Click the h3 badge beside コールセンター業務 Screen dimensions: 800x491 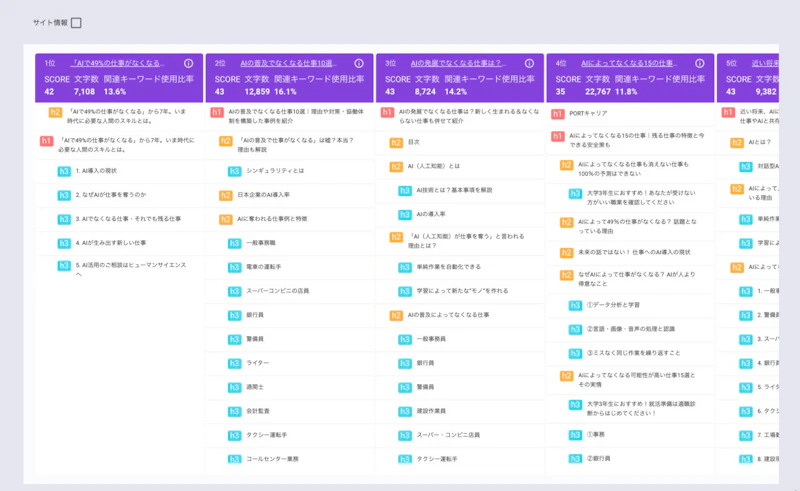[x=234, y=459]
